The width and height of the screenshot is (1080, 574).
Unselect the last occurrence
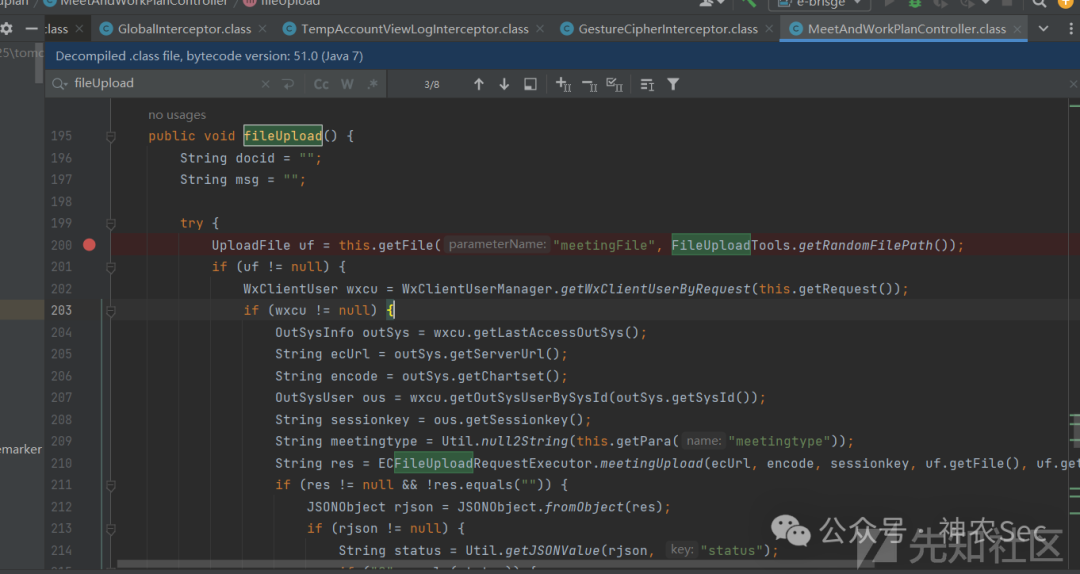(590, 84)
